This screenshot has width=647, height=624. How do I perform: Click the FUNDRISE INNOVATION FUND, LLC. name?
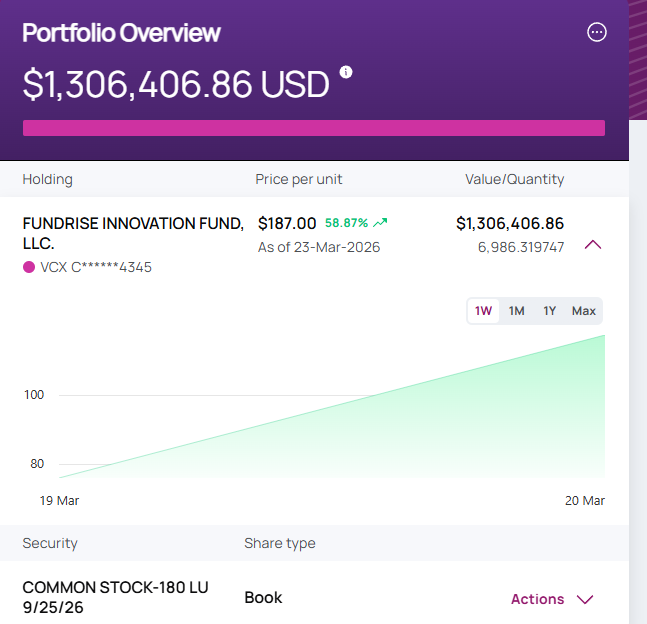[x=133, y=233]
